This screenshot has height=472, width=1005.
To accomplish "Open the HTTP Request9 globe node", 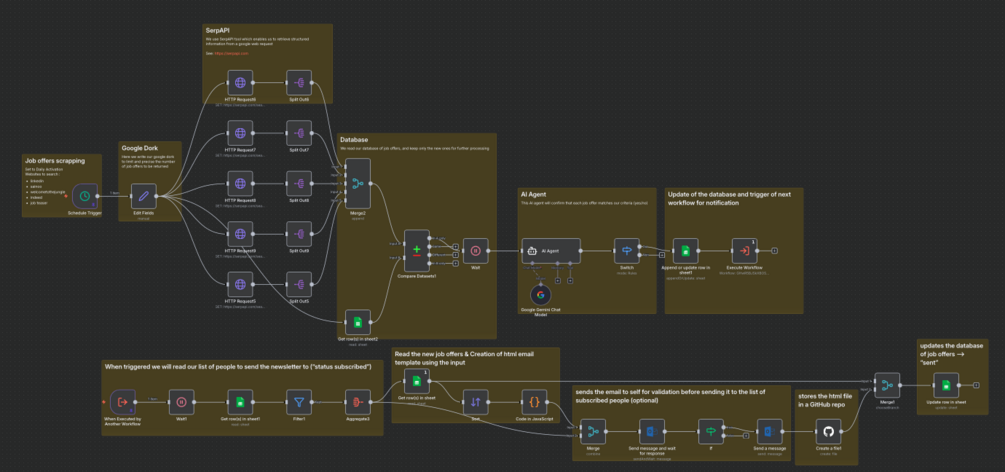I will tap(240, 234).
